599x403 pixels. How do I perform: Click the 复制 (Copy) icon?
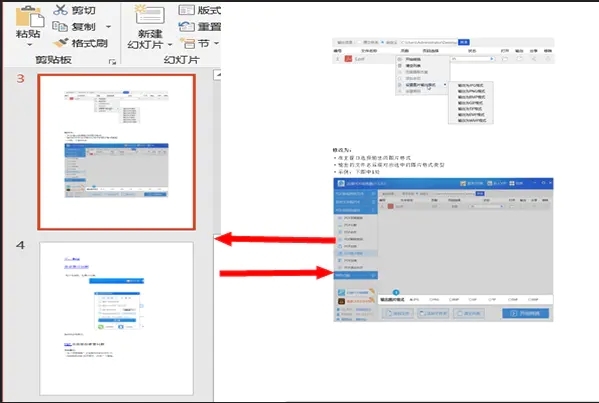60,26
